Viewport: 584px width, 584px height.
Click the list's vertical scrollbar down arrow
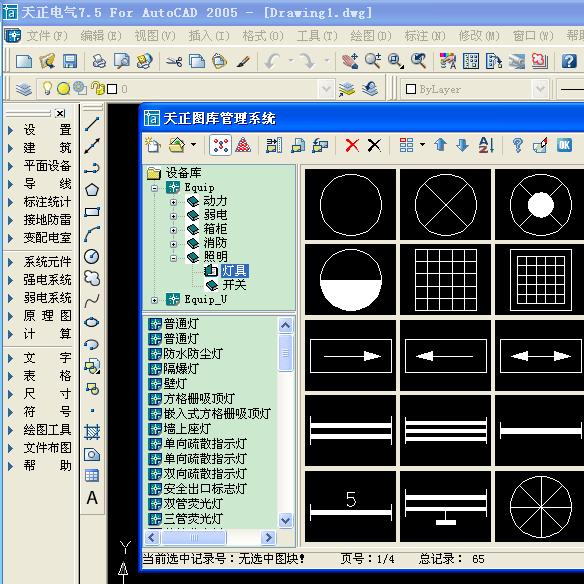pyautogui.click(x=286, y=520)
